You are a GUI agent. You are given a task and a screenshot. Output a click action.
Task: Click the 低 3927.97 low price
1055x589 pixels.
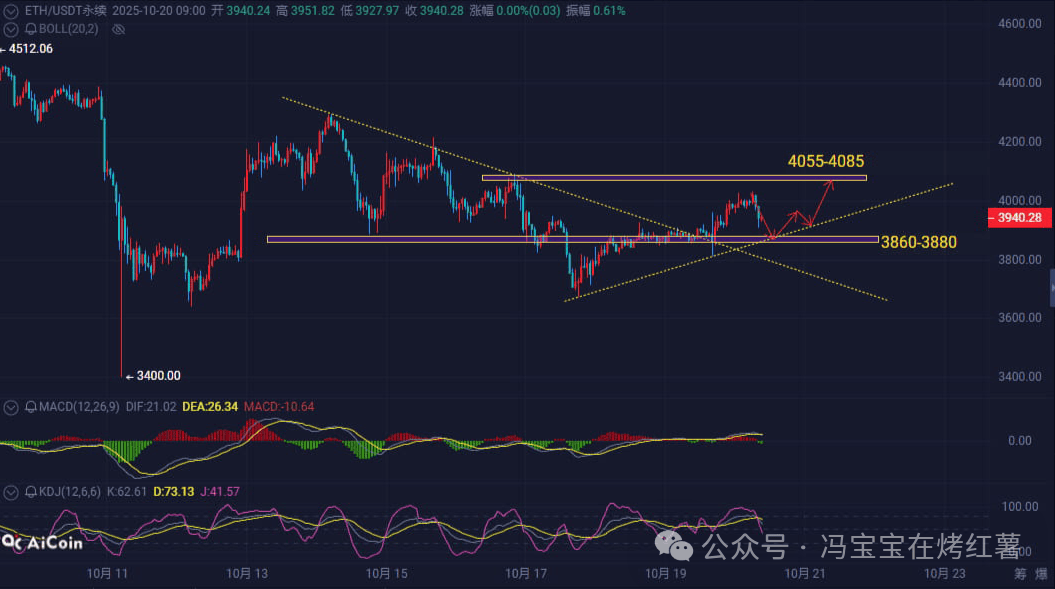(369, 11)
